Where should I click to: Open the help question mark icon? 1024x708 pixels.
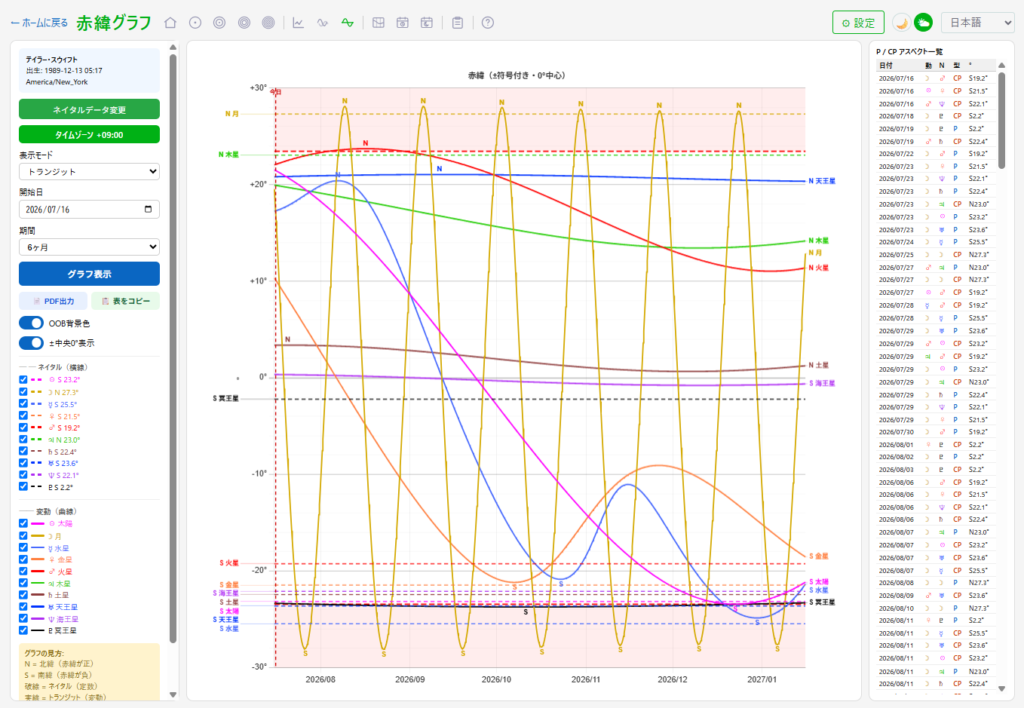point(488,23)
